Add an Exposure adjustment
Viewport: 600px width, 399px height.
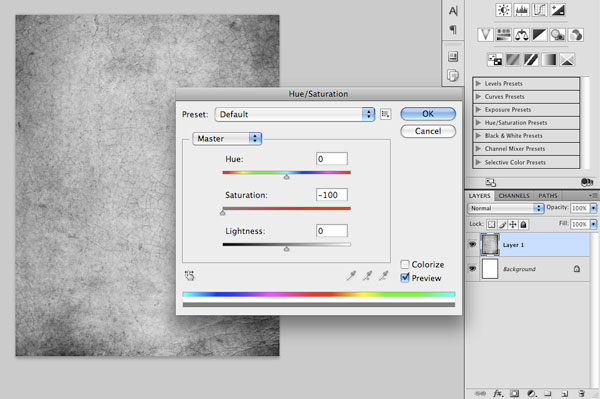pos(558,10)
